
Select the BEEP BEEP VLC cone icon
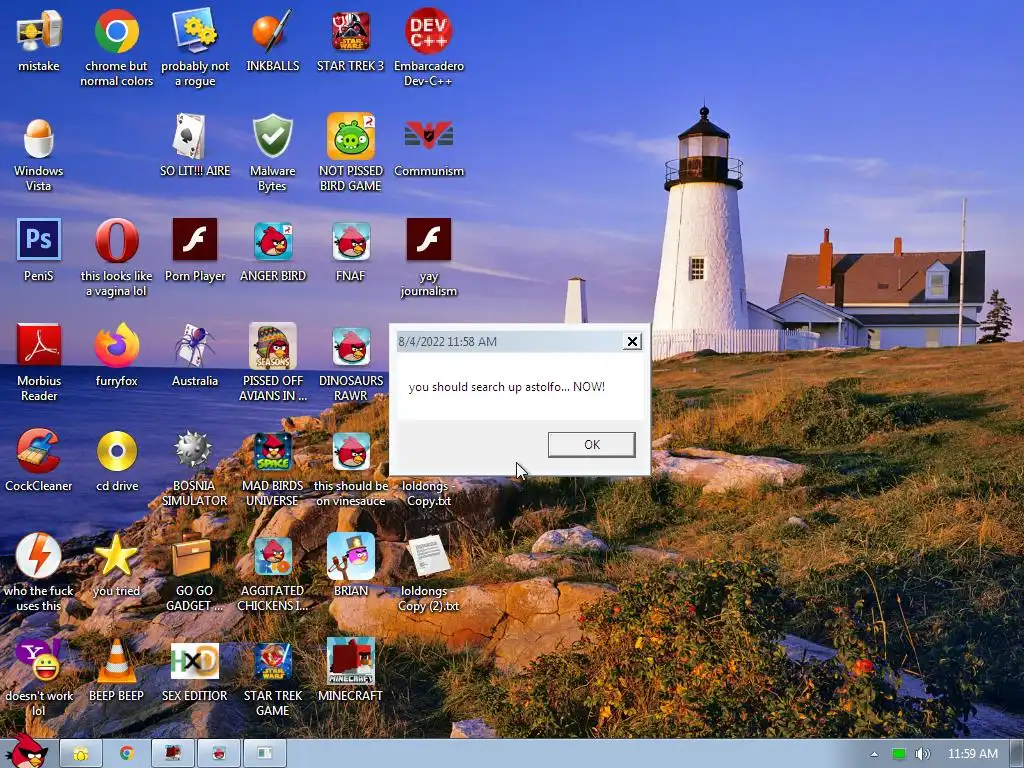click(x=117, y=660)
